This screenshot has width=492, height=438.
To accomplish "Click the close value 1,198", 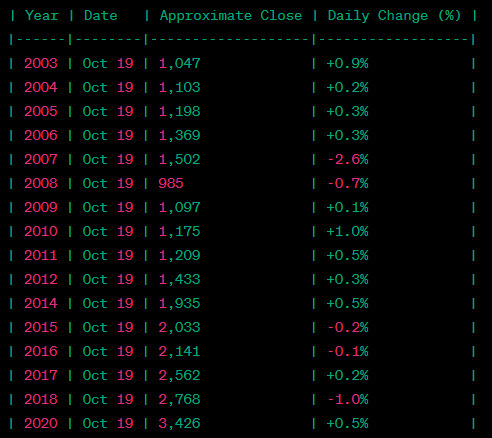I will click(180, 111).
